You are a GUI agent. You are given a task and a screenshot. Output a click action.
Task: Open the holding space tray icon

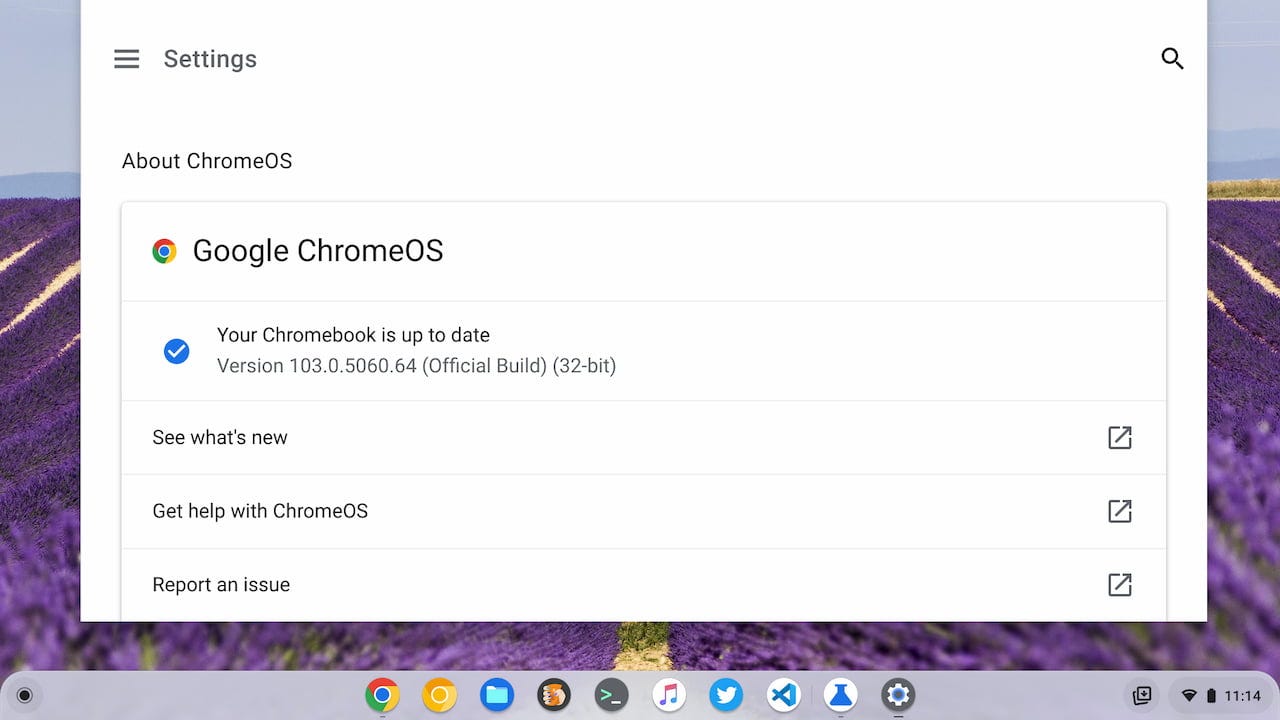click(1141, 695)
